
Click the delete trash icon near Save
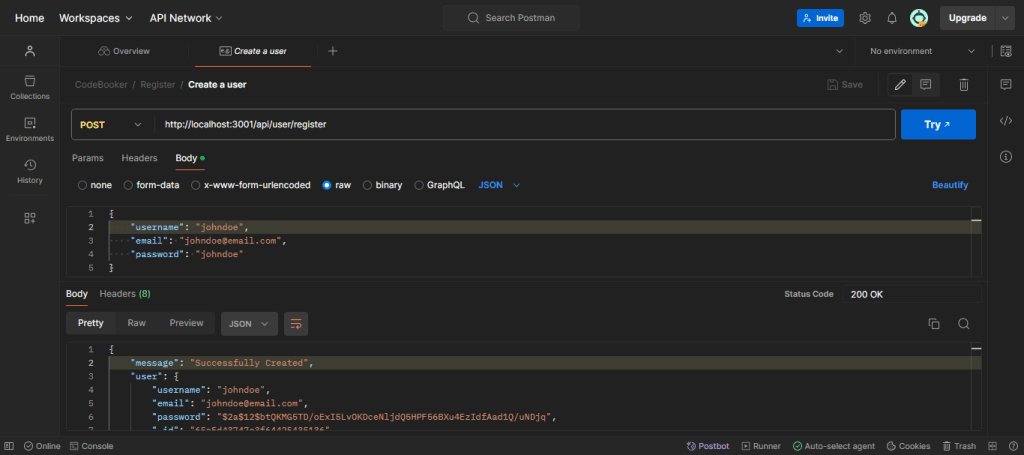click(x=963, y=85)
